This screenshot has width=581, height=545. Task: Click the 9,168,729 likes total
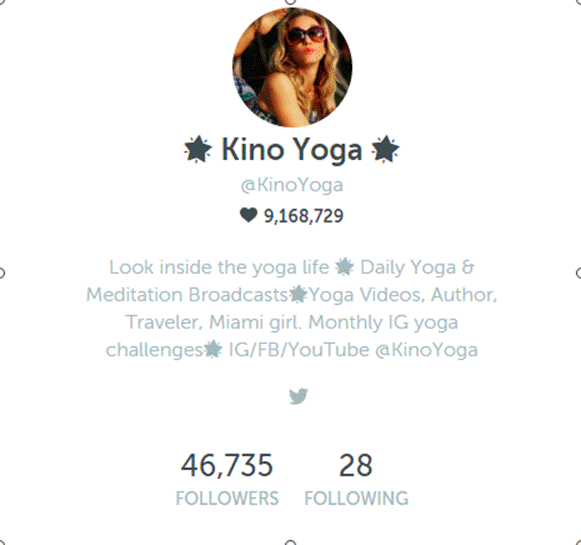tap(303, 216)
